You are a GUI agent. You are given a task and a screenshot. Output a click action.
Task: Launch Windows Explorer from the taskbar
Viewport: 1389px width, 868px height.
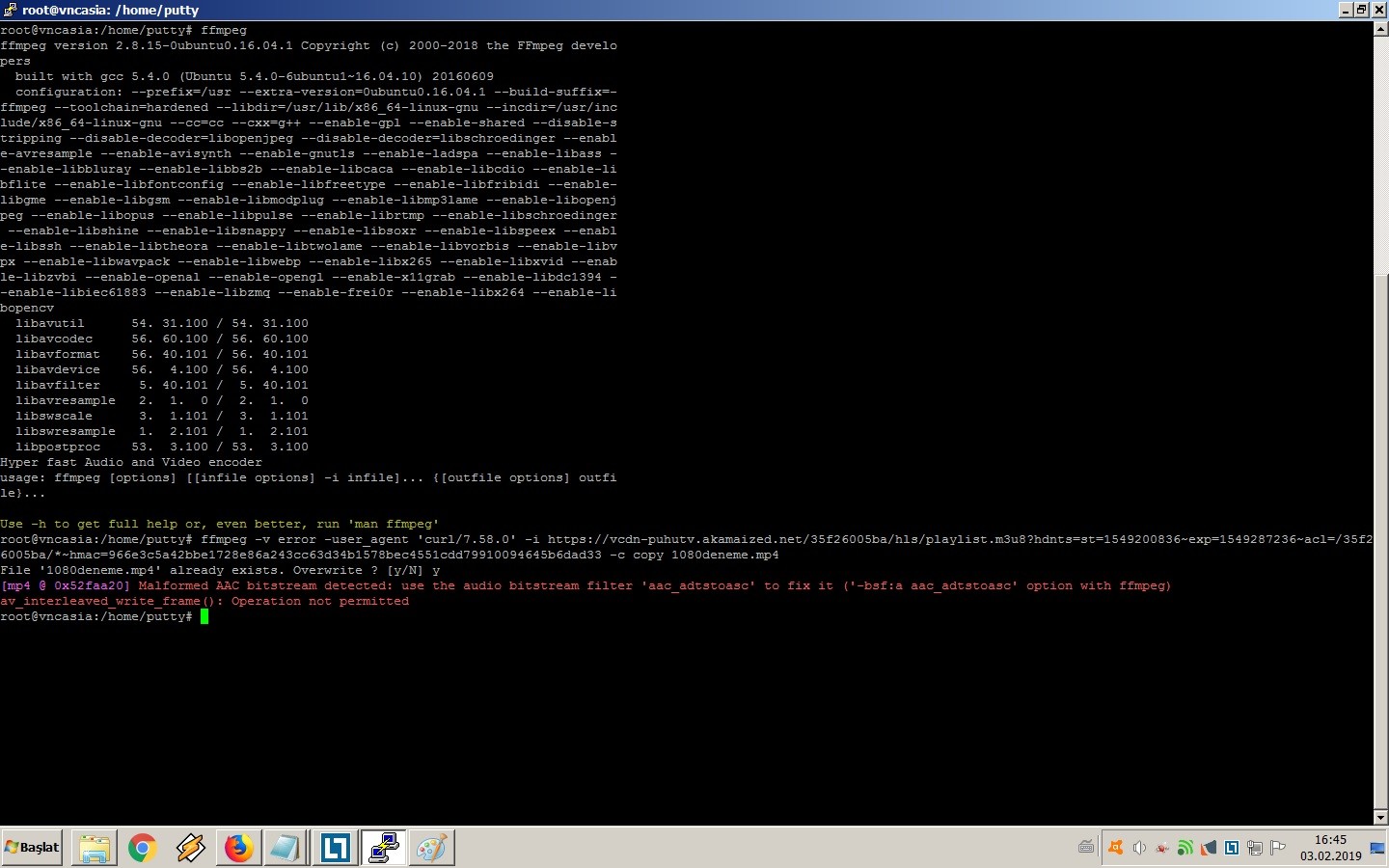(x=95, y=848)
